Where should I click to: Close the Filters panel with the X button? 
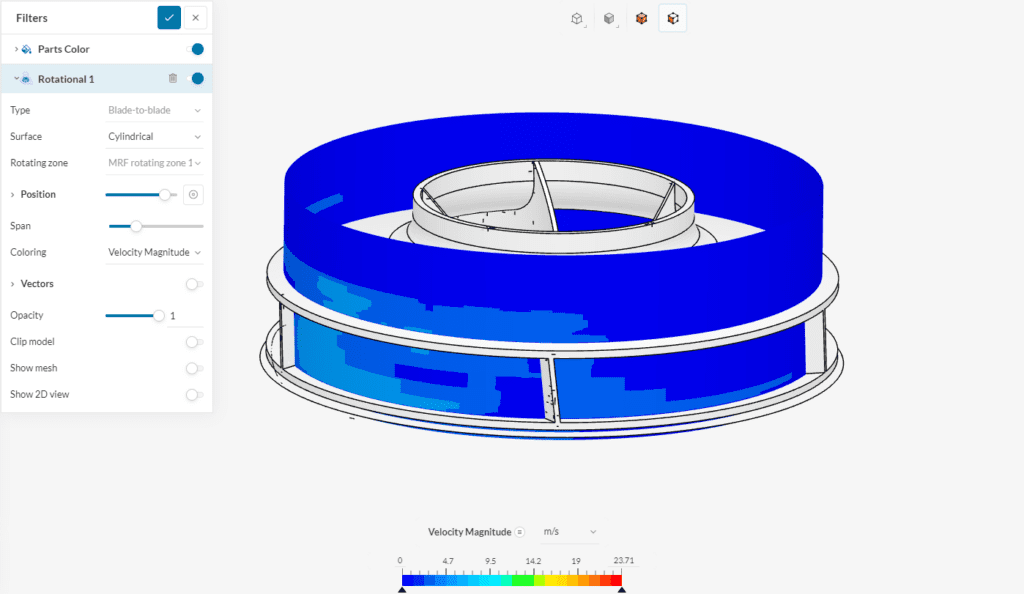(195, 17)
